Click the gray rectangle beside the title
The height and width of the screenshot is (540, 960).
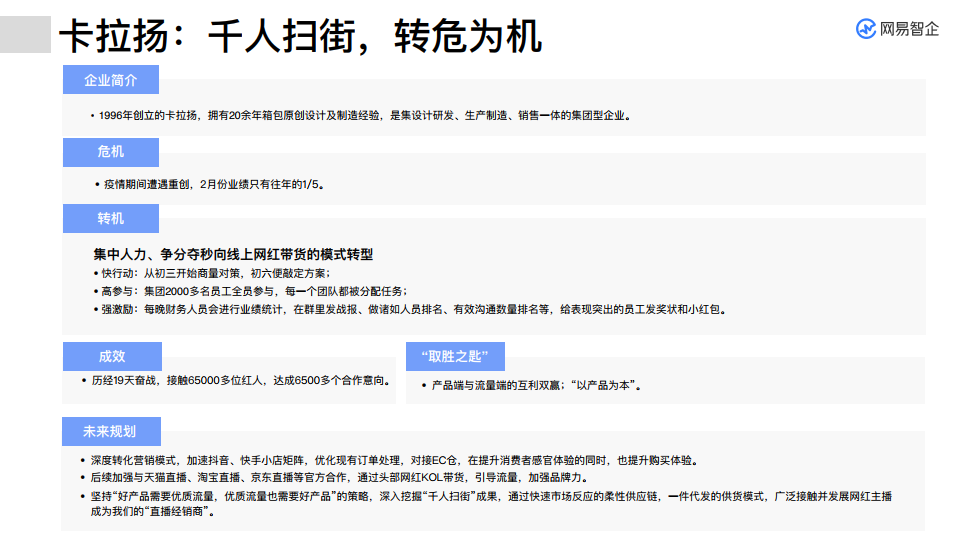pyautogui.click(x=25, y=34)
